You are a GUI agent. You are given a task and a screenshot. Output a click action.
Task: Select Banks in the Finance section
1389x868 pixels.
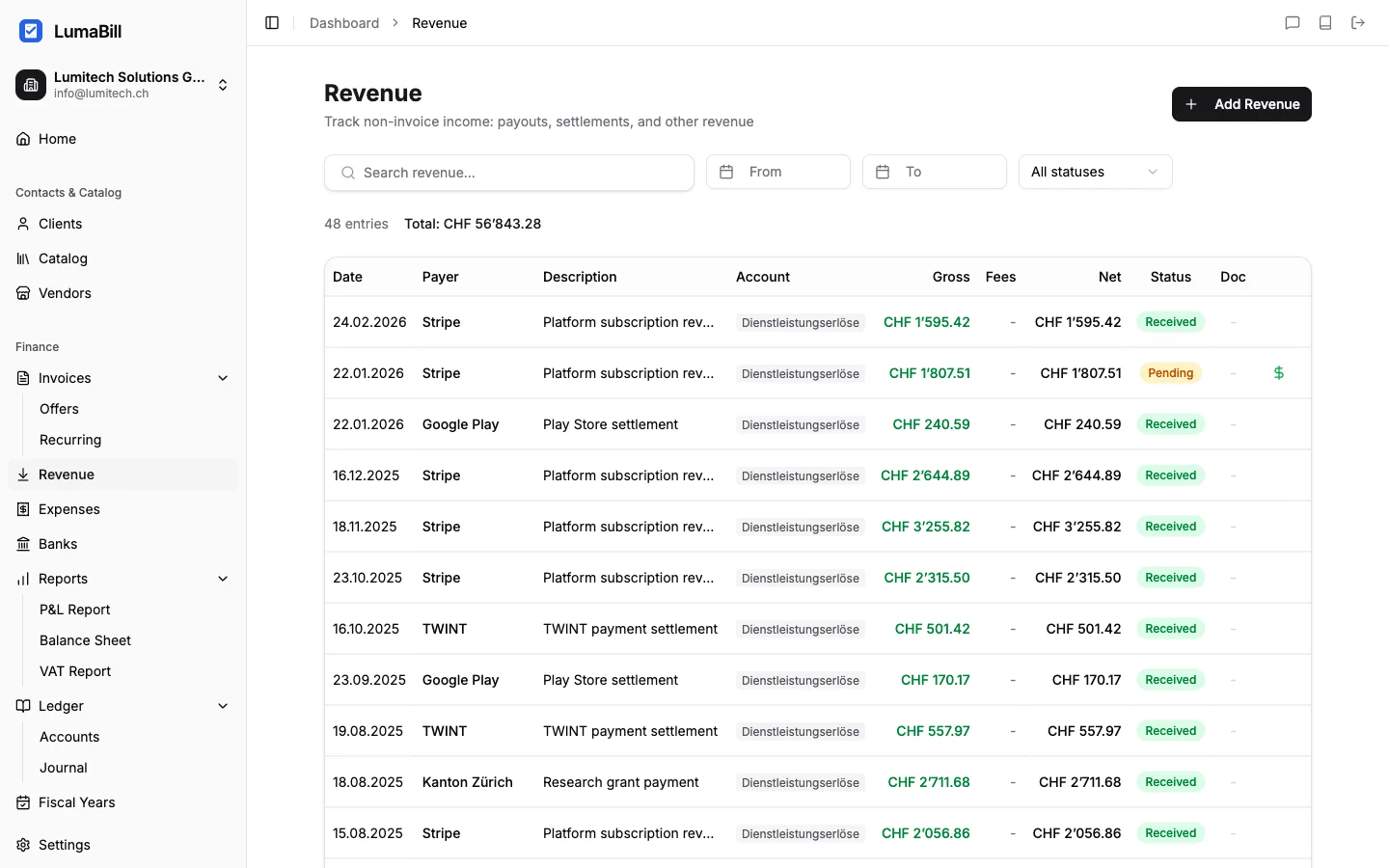[x=56, y=544]
